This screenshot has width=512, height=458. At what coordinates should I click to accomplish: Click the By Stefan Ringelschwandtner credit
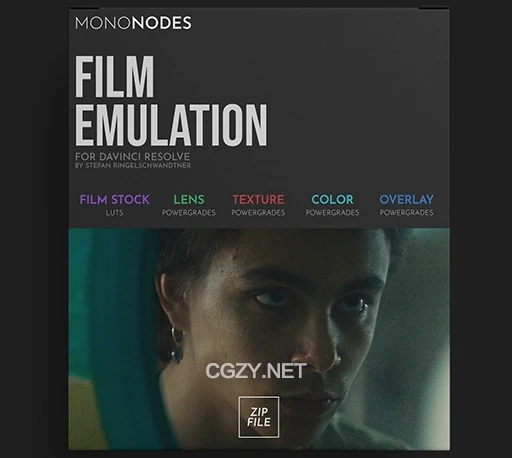click(x=133, y=166)
